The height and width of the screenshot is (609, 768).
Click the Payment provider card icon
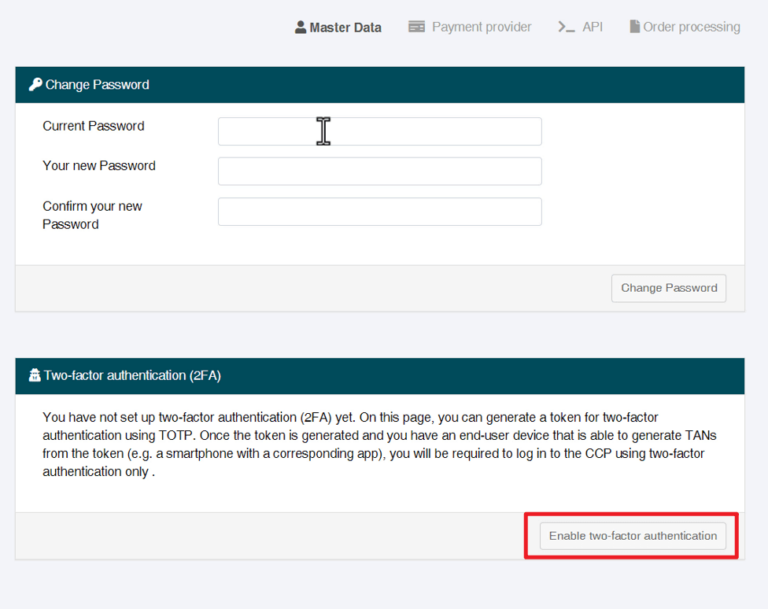pyautogui.click(x=417, y=27)
